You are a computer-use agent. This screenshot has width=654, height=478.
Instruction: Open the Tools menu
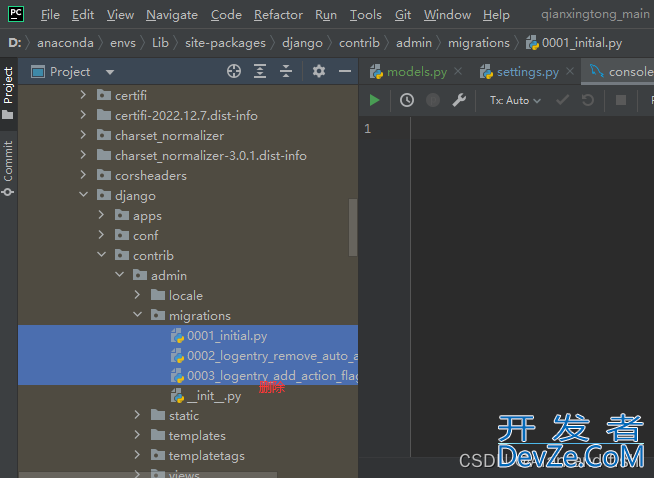tap(365, 15)
